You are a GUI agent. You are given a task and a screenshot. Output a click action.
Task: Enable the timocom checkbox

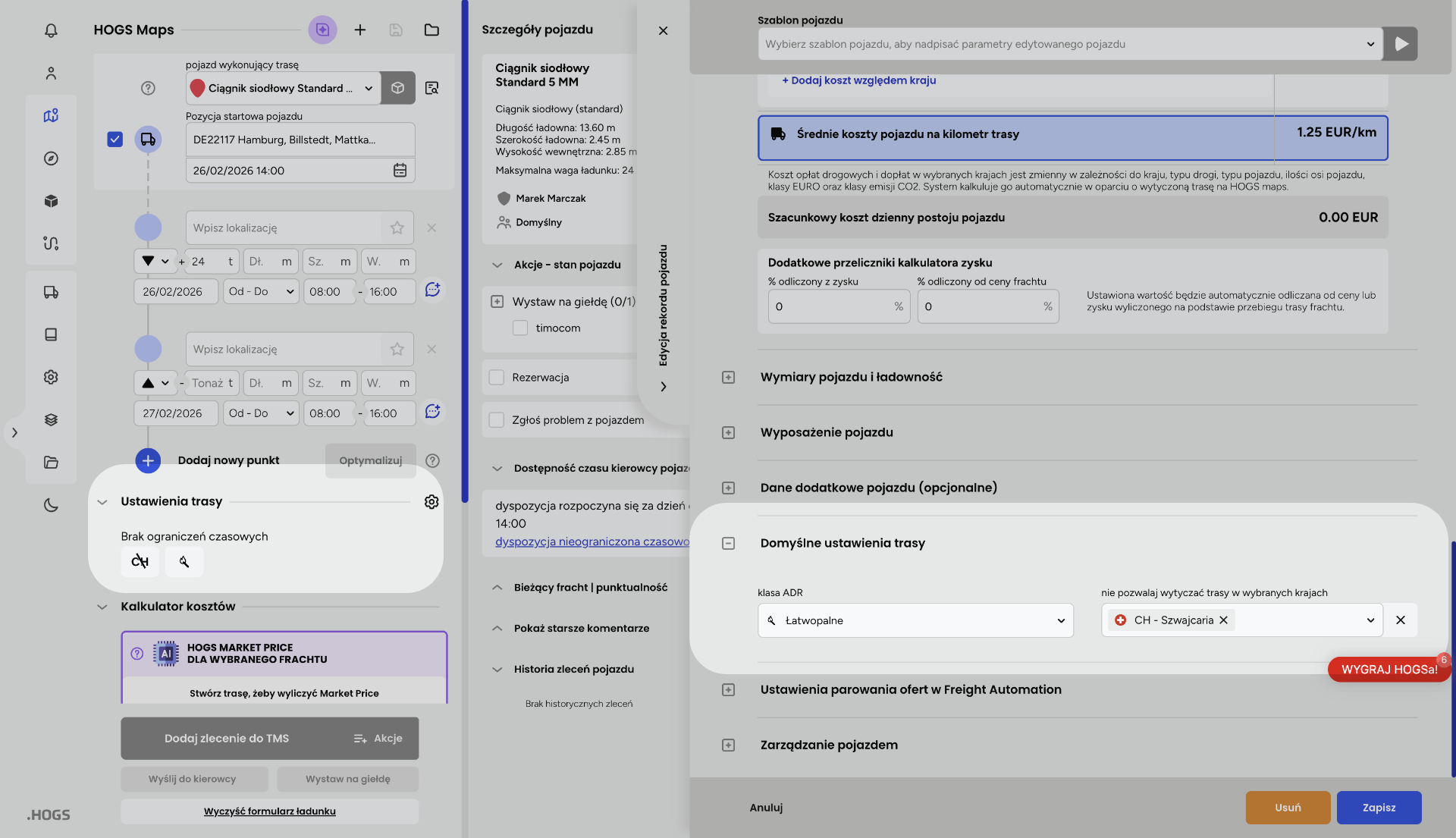(520, 328)
